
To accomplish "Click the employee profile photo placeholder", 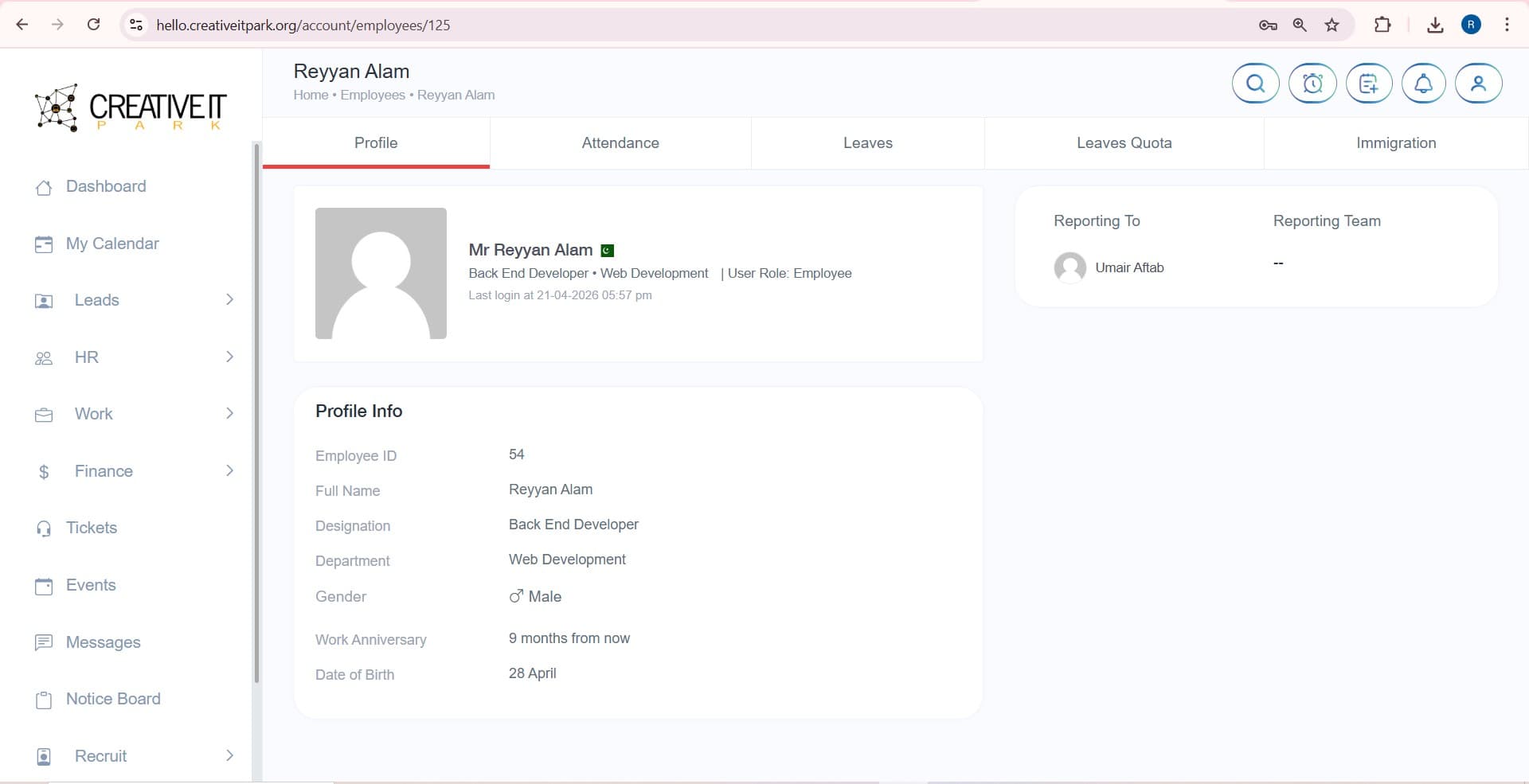I will 381,273.
